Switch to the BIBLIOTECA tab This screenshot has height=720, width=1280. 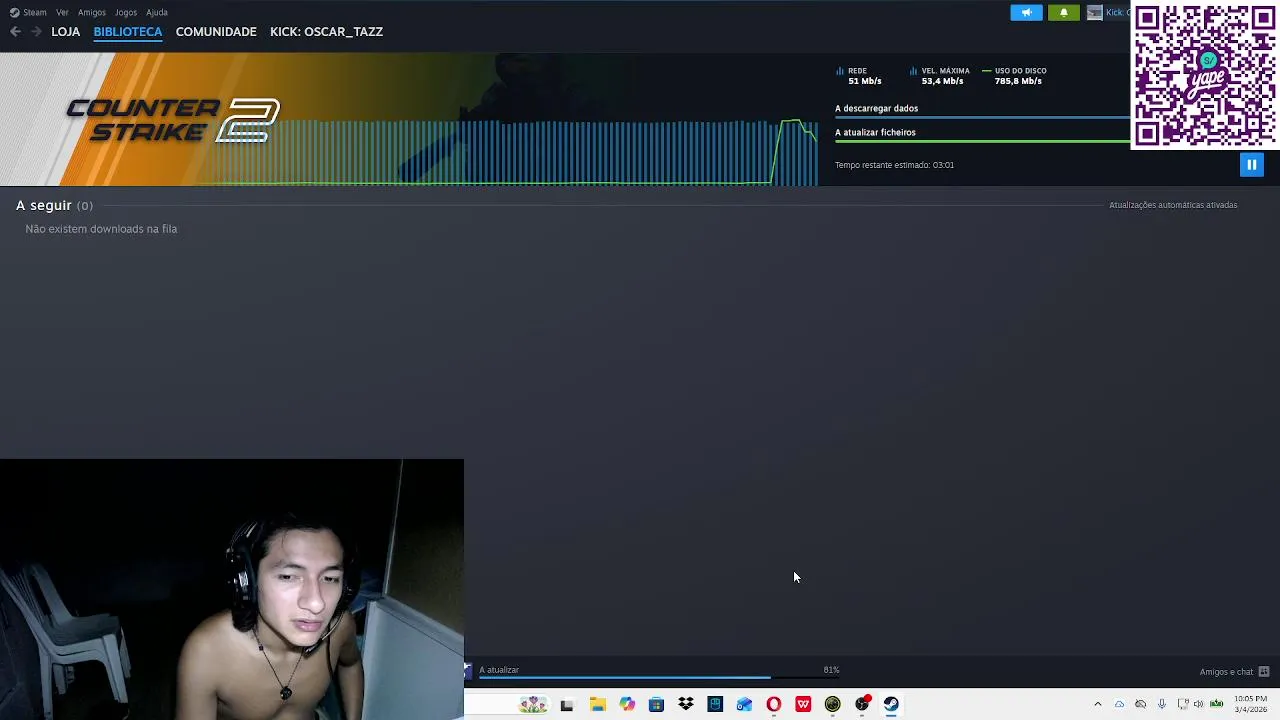128,32
